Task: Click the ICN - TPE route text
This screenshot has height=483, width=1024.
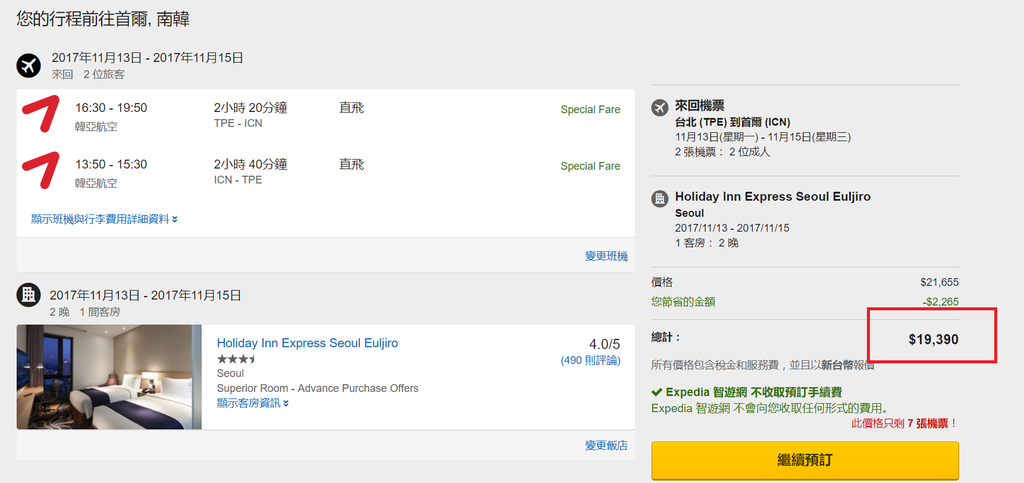Action: tap(238, 179)
